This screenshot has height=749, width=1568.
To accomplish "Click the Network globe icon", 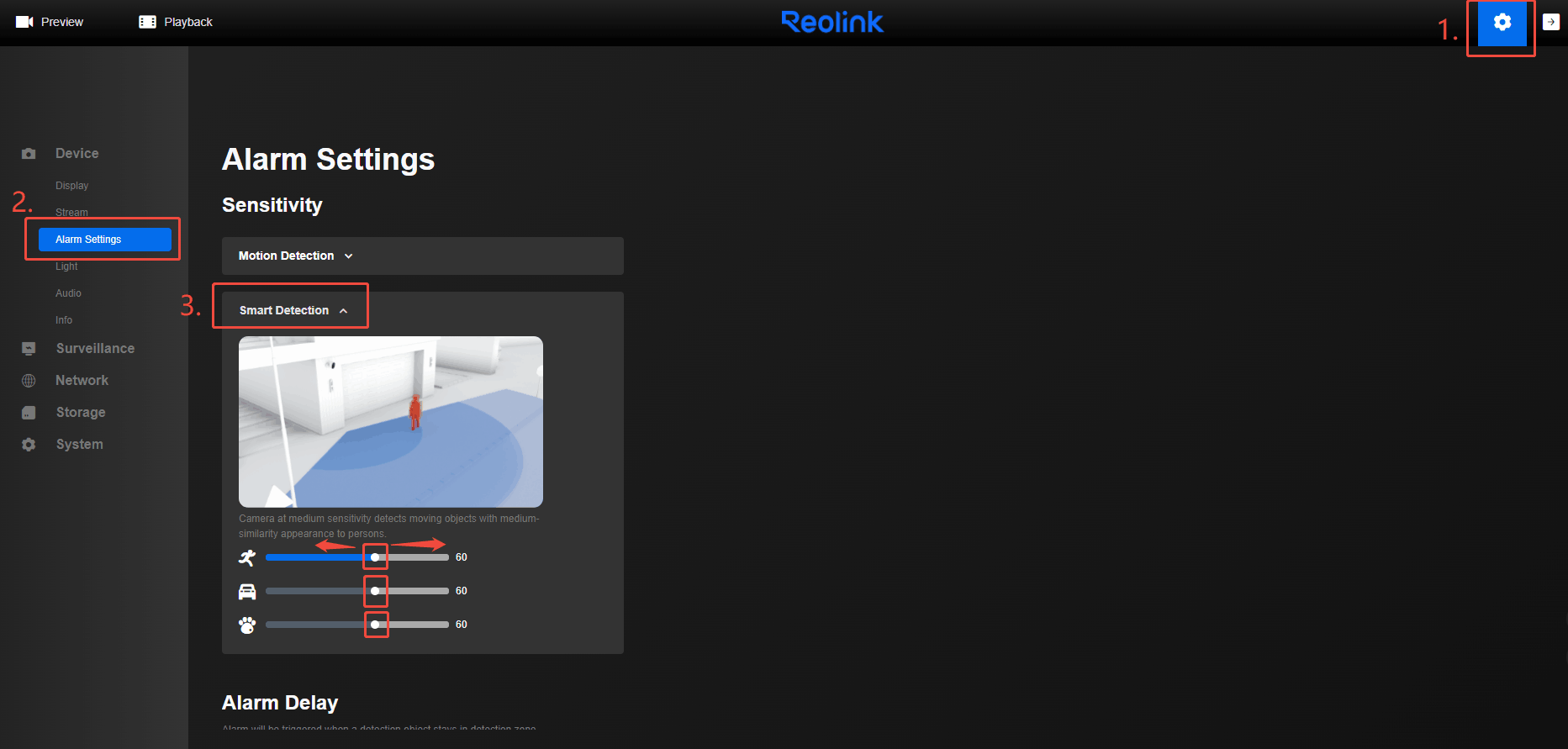I will pyautogui.click(x=29, y=381).
